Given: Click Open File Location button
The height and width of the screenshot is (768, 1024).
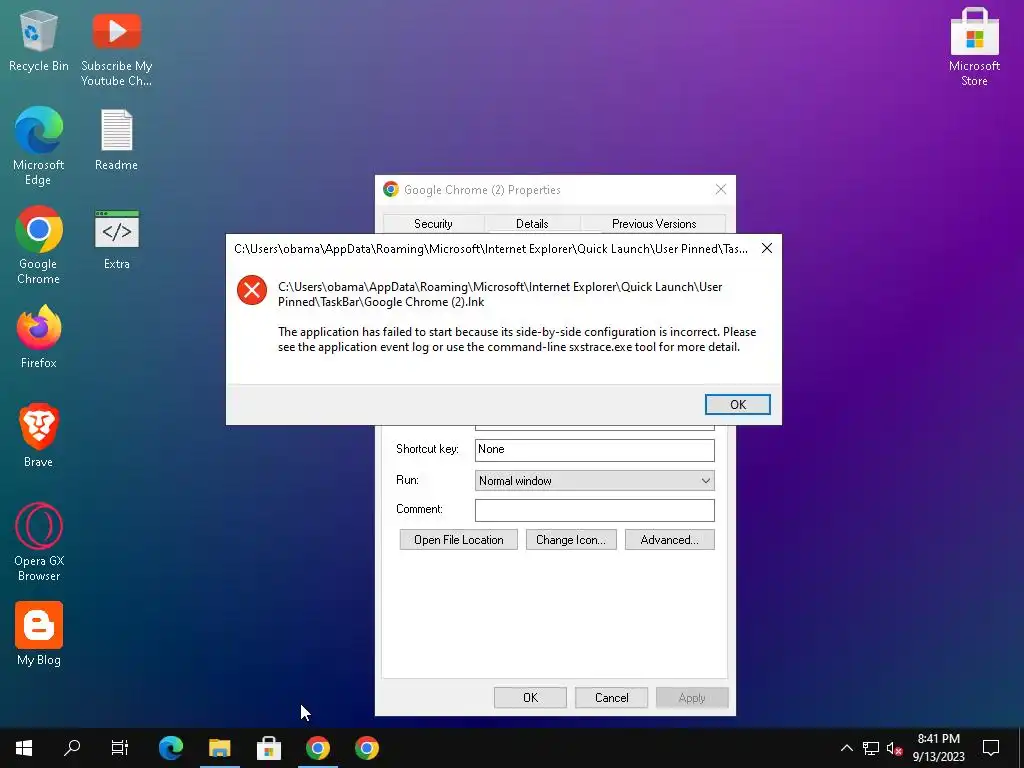Looking at the screenshot, I should tap(458, 539).
